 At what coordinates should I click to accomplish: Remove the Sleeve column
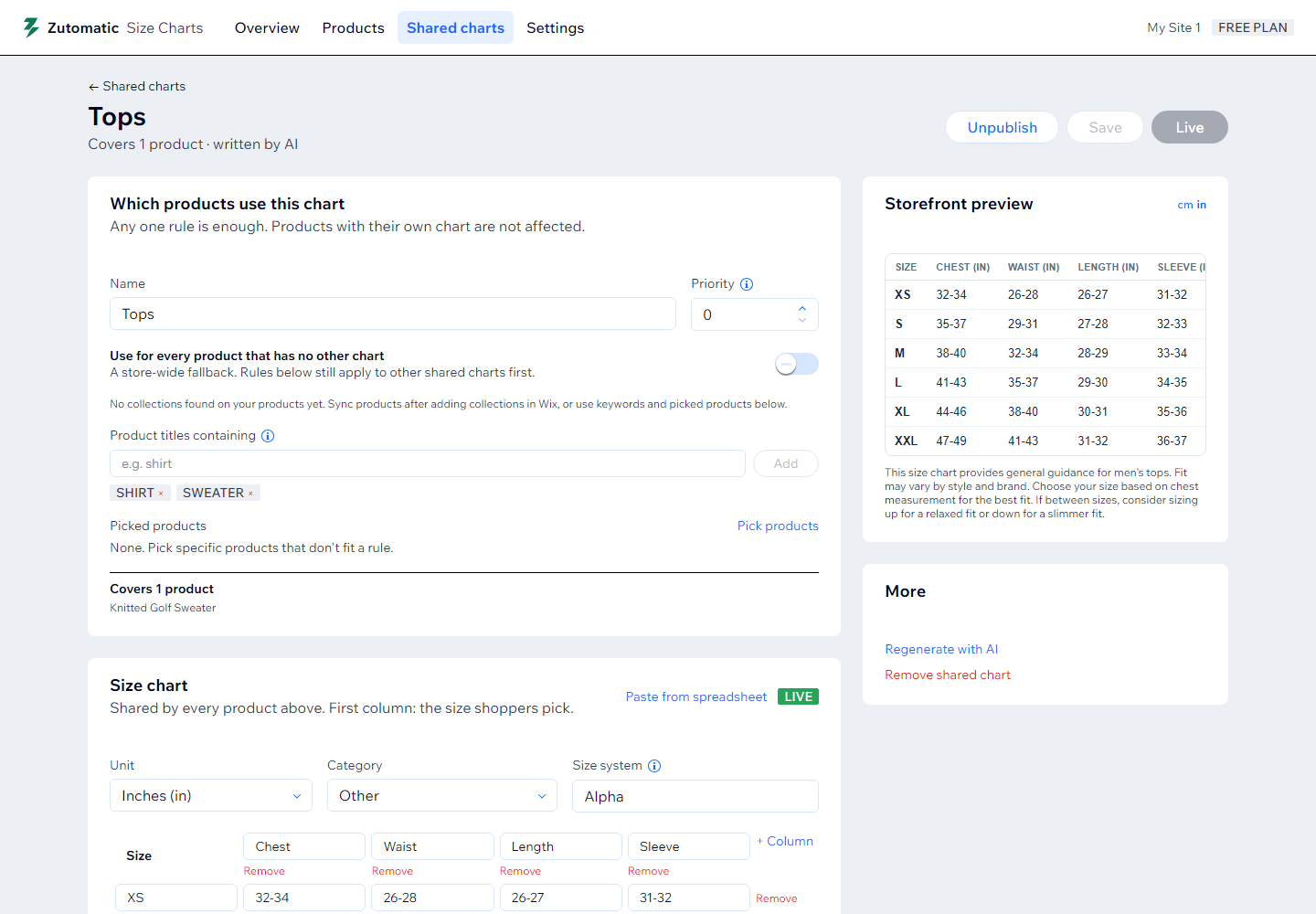click(x=648, y=871)
